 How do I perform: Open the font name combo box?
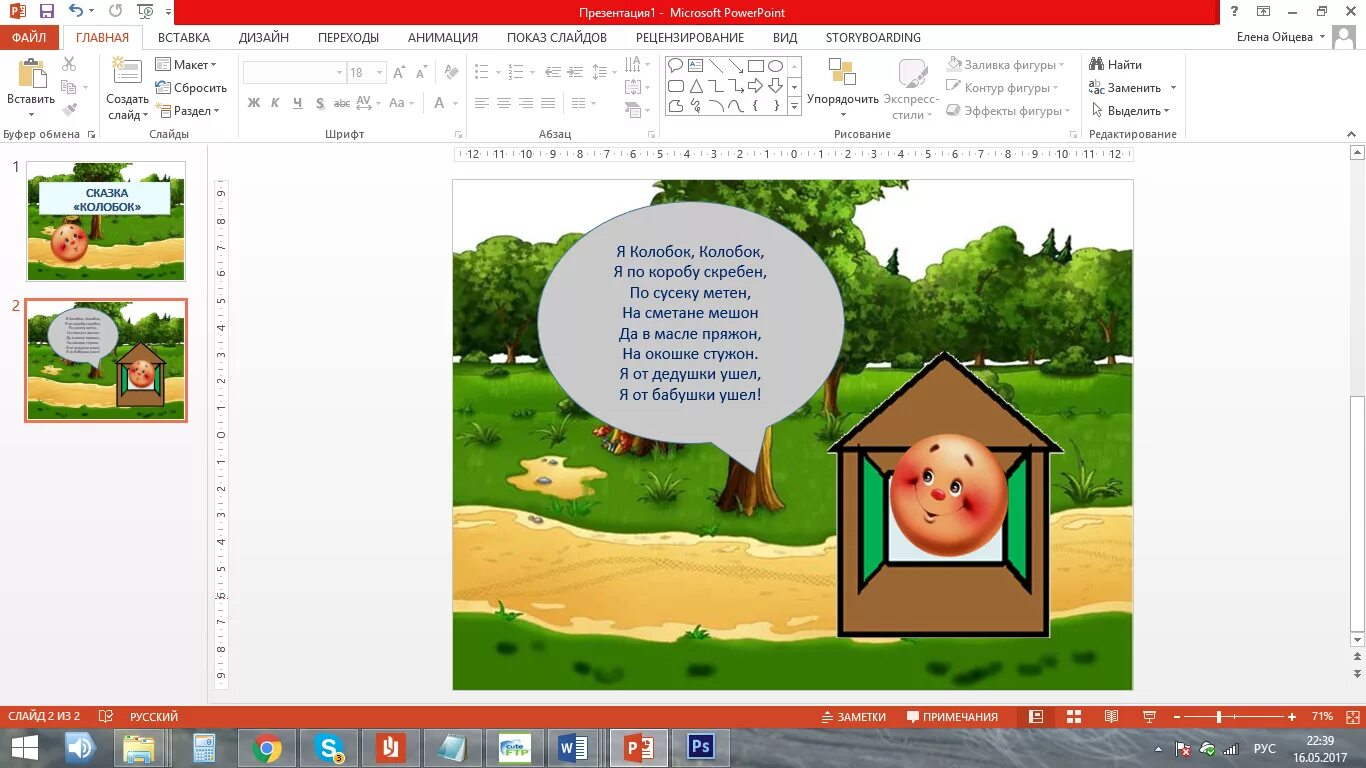point(294,73)
